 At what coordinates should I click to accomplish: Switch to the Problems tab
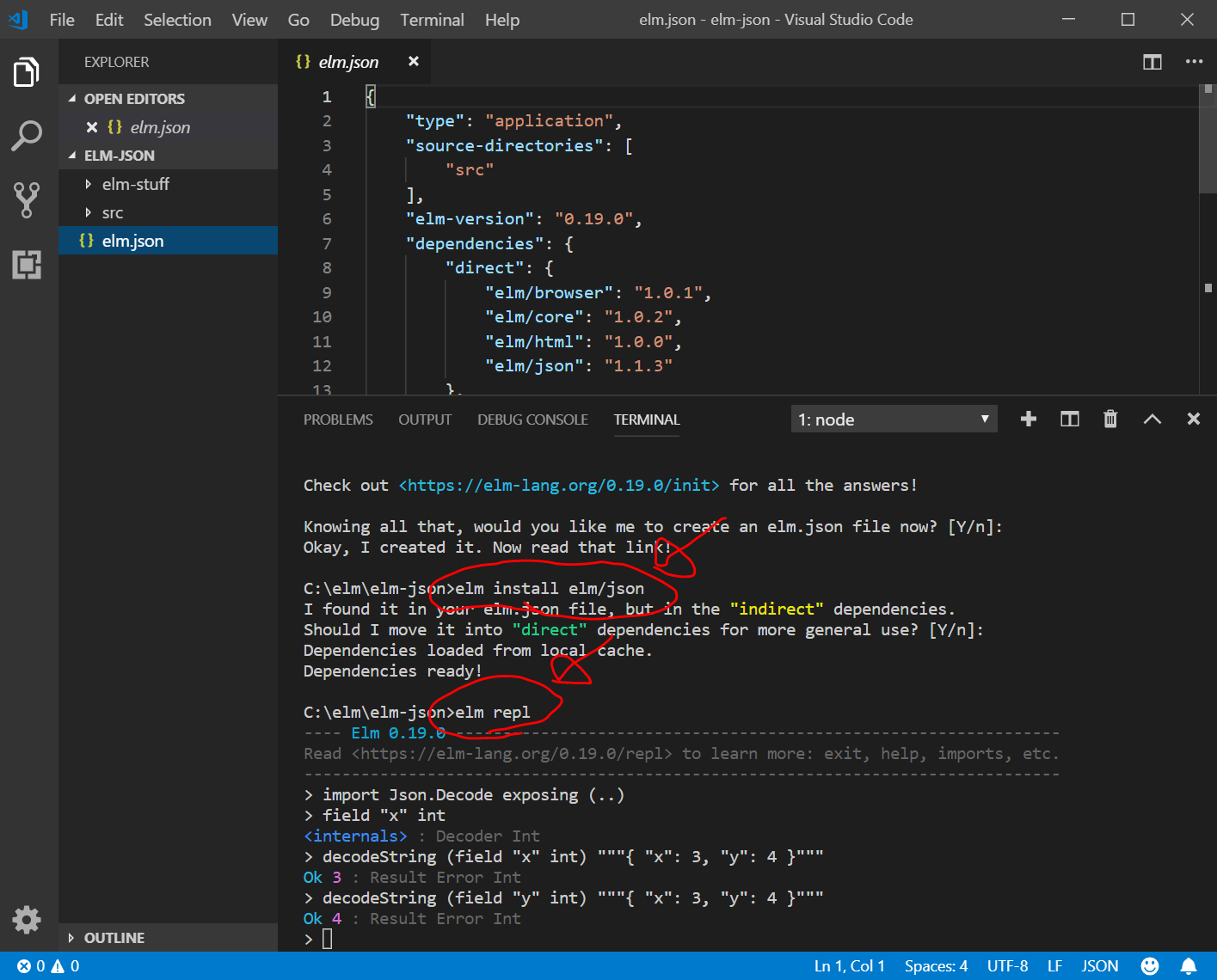(338, 420)
